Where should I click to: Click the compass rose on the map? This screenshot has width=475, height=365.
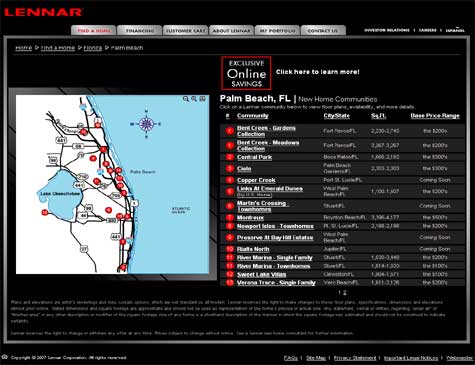146,124
